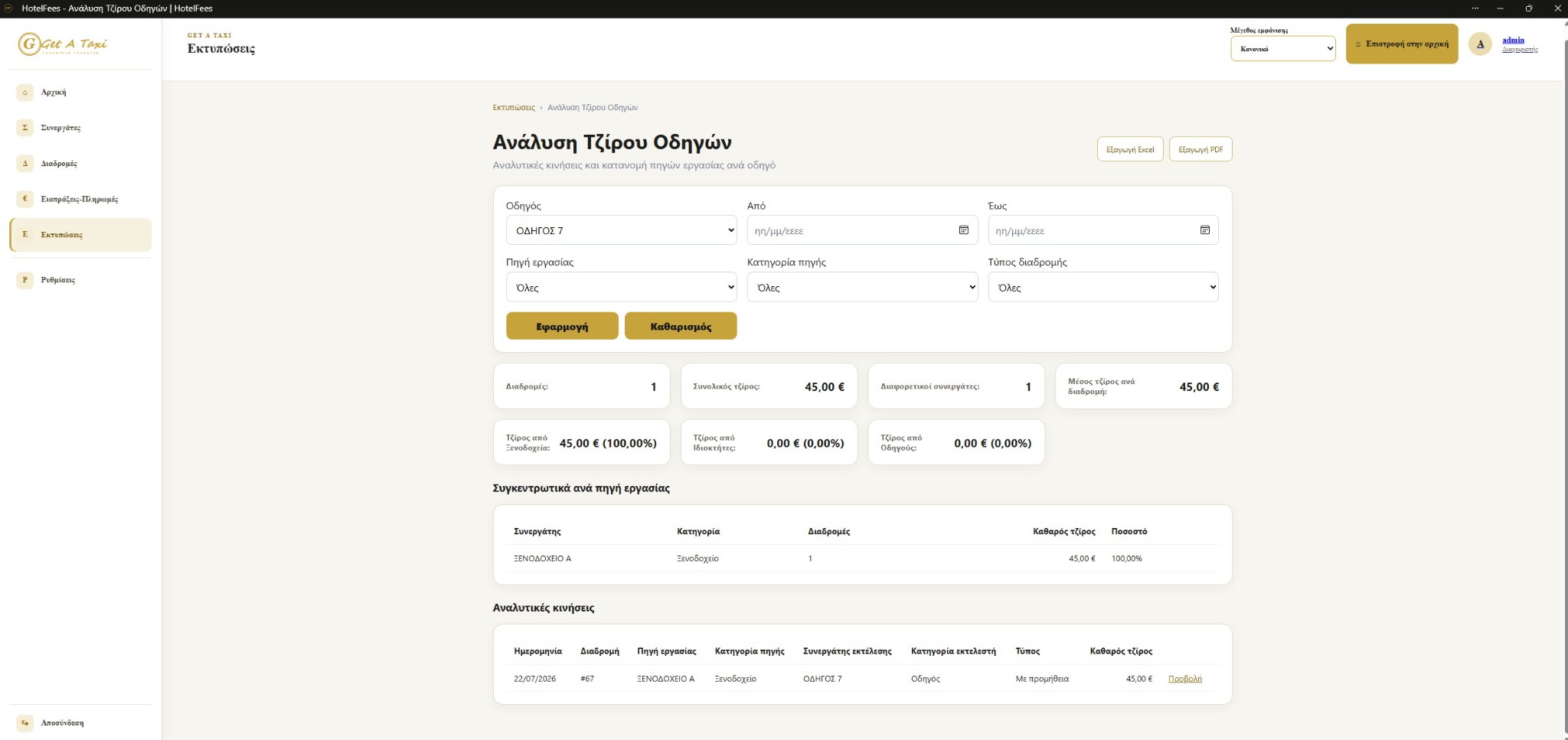Expand the Τύπος διαδρομής dropdown
Screen dimensions: 1568x740
click(x=1102, y=288)
